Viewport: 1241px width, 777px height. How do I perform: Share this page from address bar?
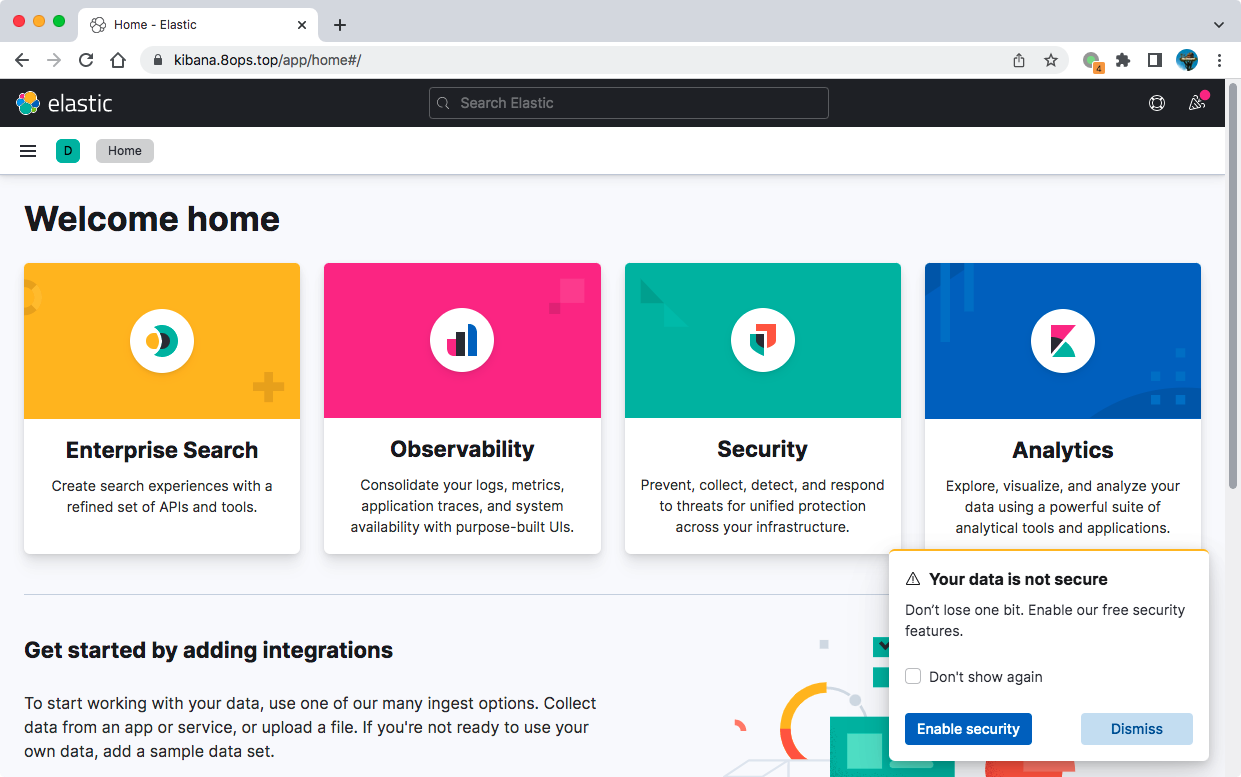coord(1019,60)
